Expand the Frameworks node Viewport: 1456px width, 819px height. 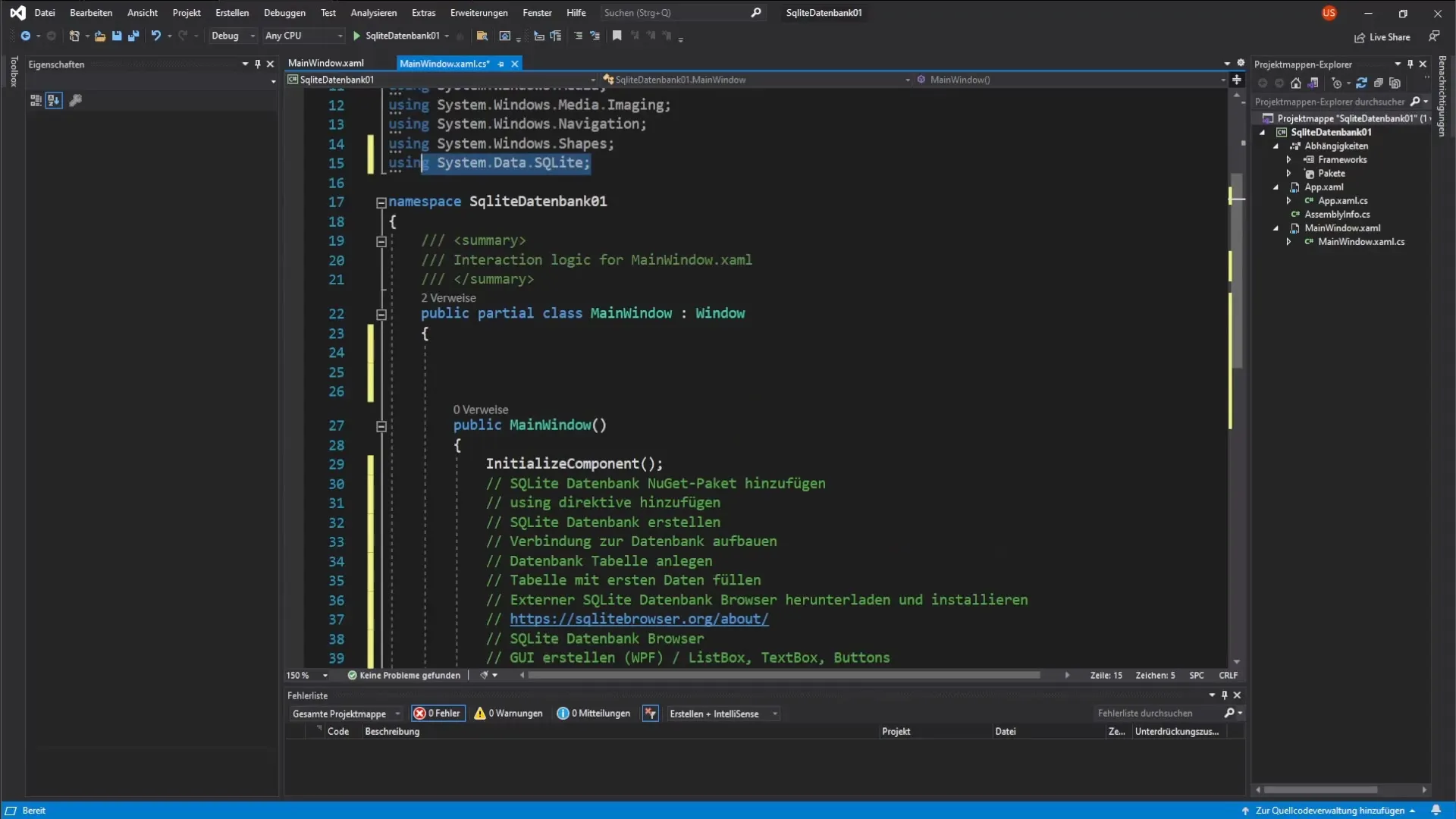[x=1288, y=160]
